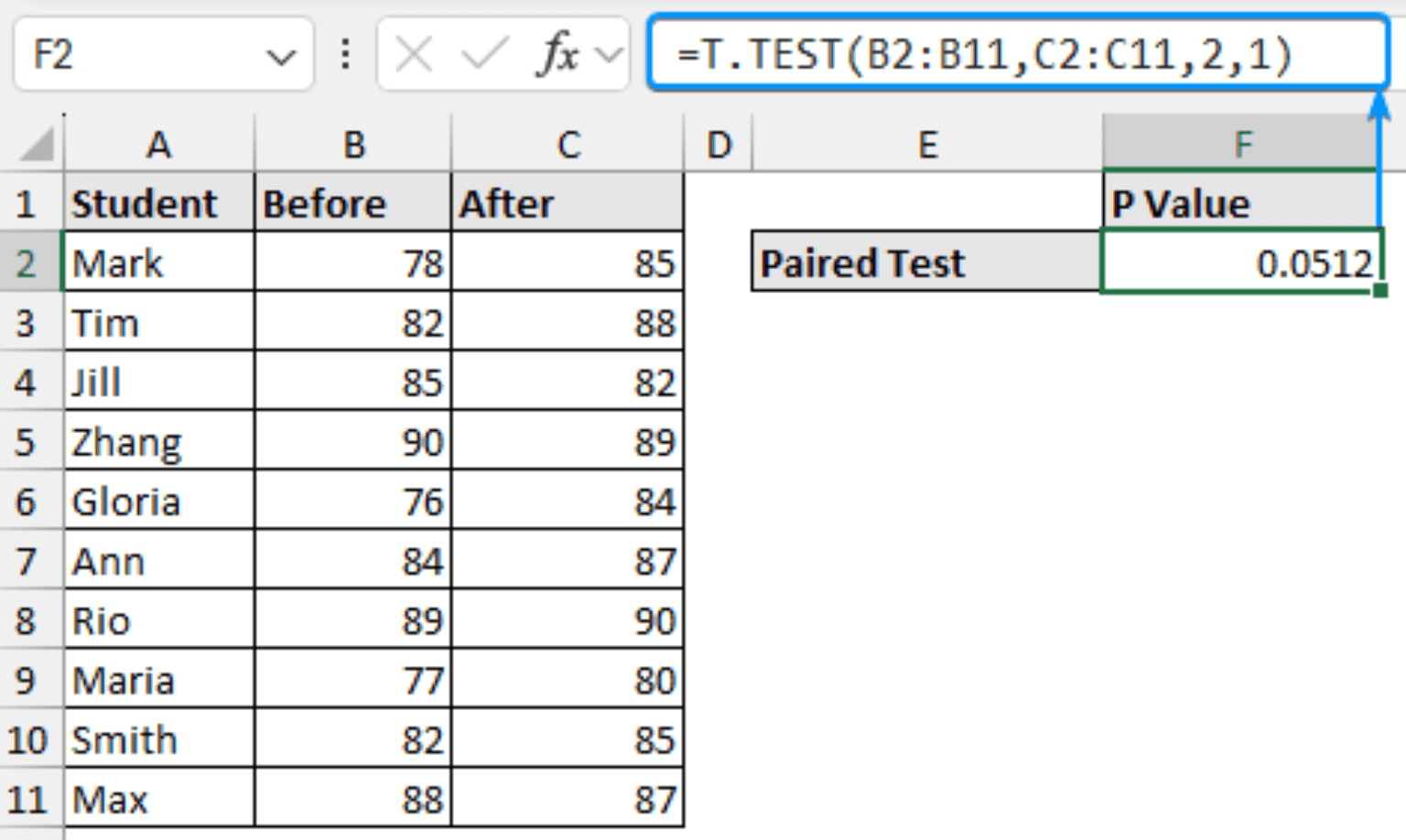Expand the Name Box dropdown arrow
Viewport: 1406px width, 840px height.
(280, 57)
